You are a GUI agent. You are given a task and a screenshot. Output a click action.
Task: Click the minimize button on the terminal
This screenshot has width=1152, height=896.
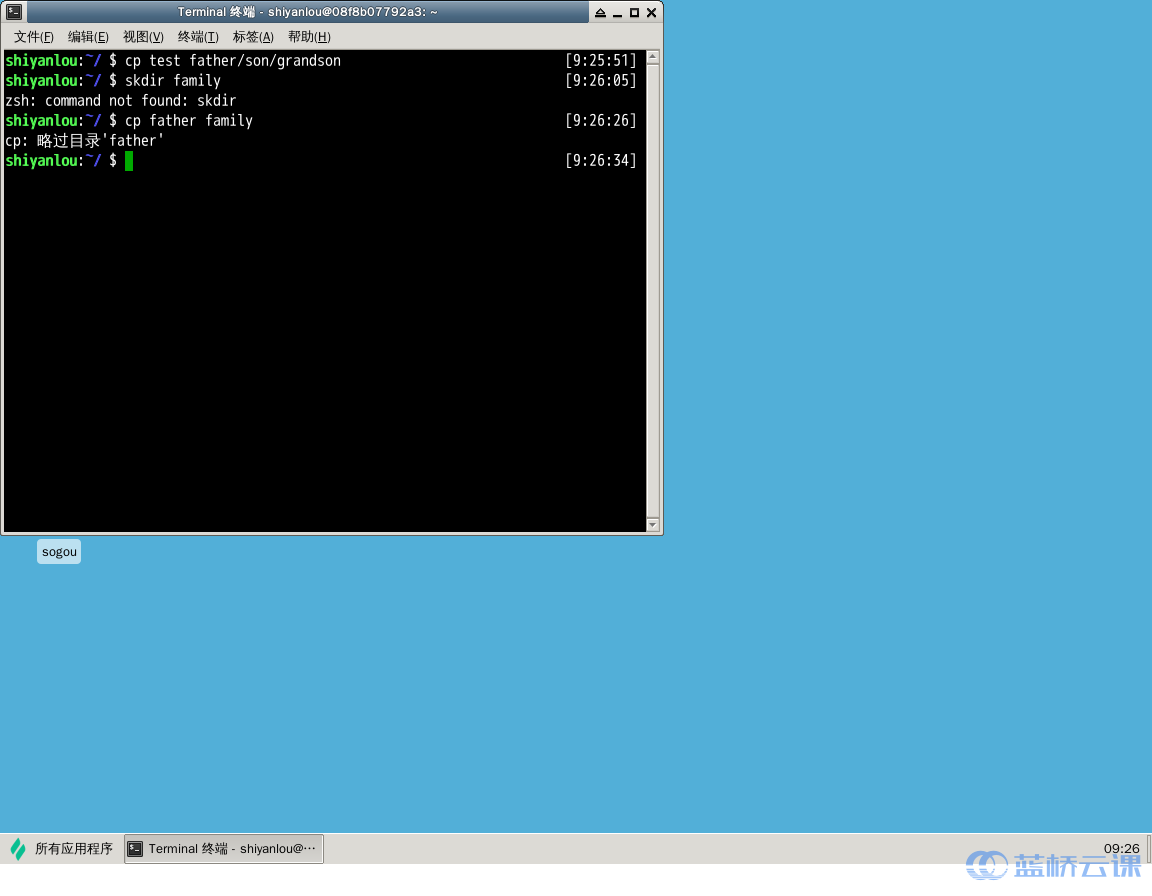pos(616,12)
